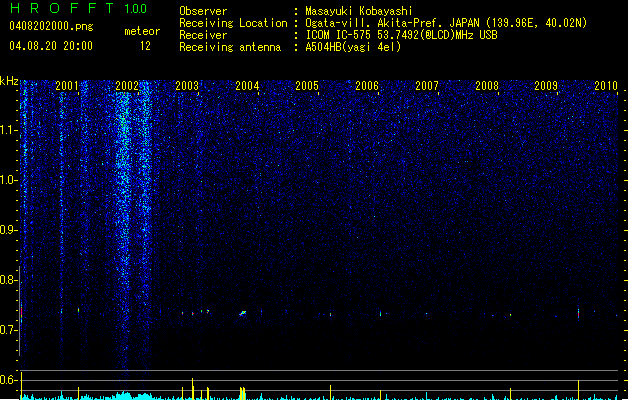629x400 pixels.
Task: Click the Observer label
Action: pos(203,11)
